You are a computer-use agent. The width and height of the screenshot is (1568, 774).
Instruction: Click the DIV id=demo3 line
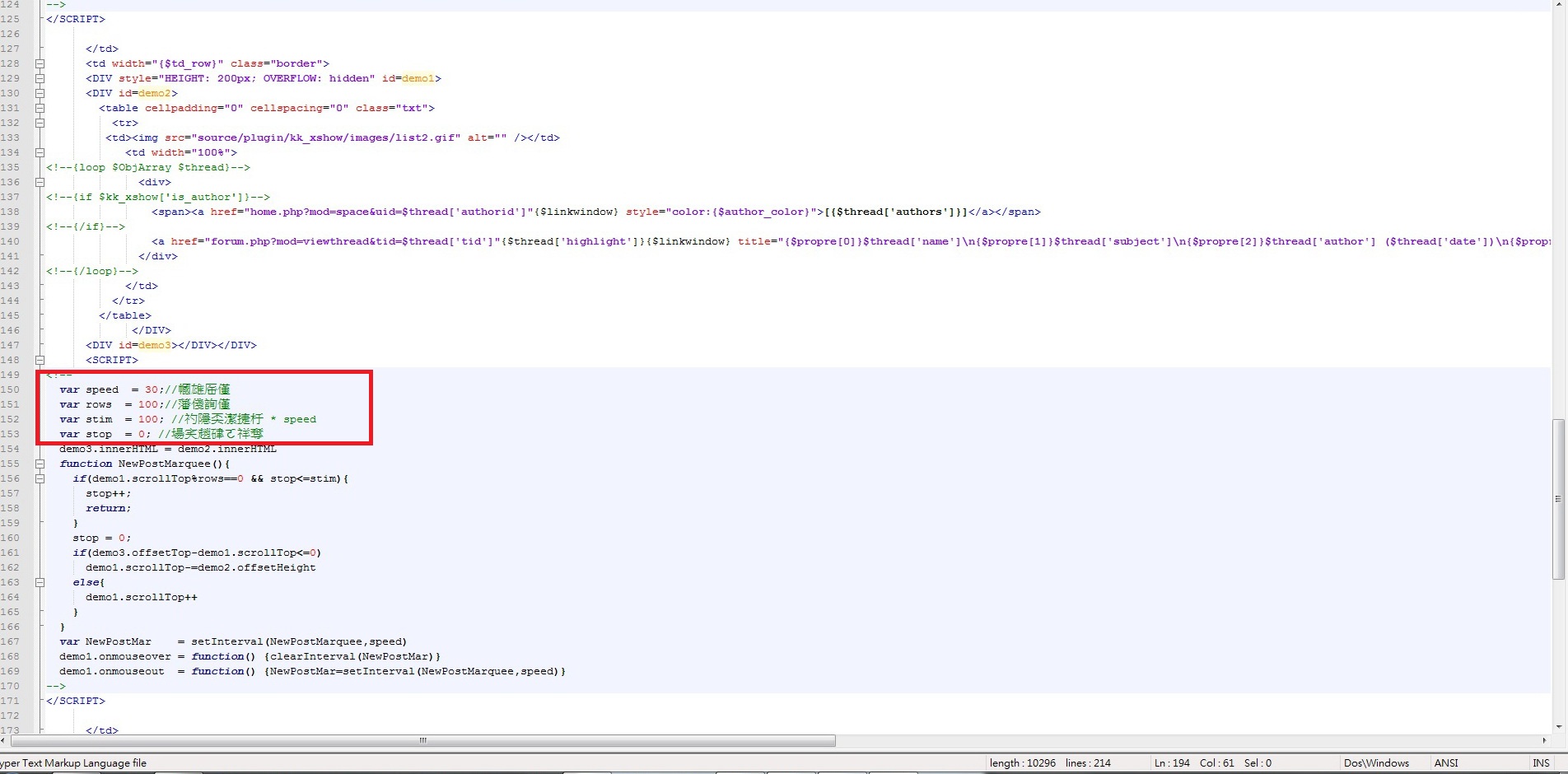click(x=171, y=345)
